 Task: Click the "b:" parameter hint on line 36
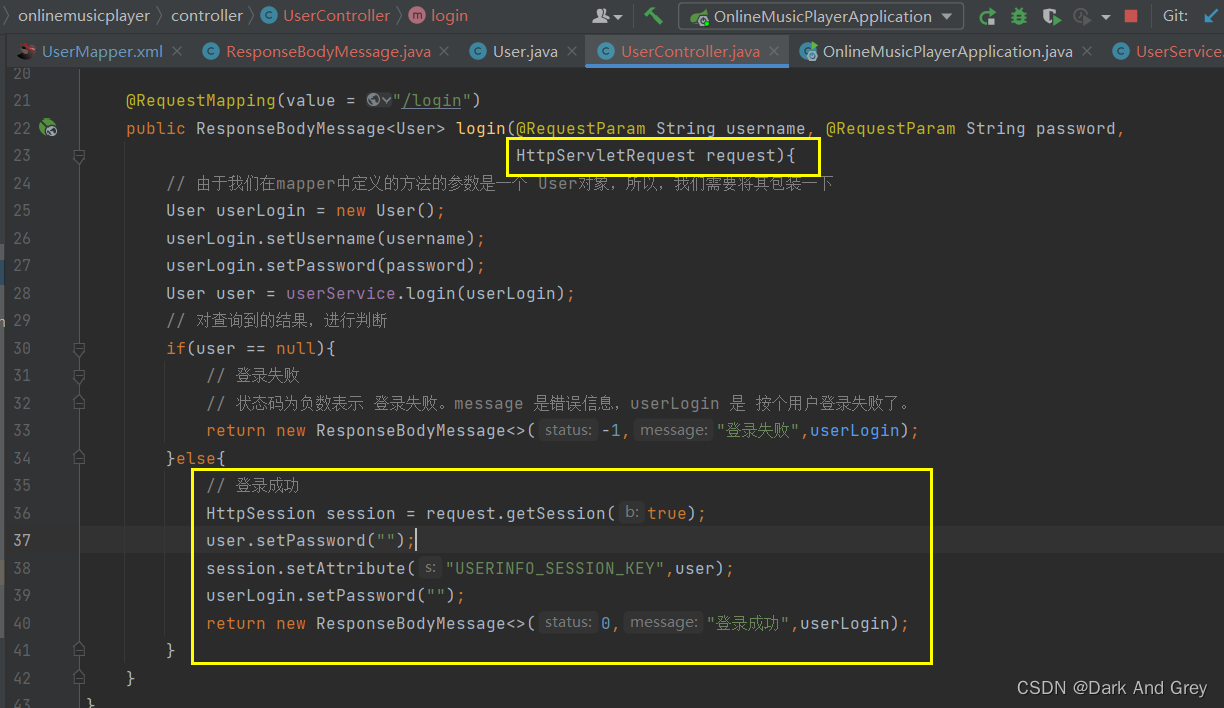tap(631, 513)
